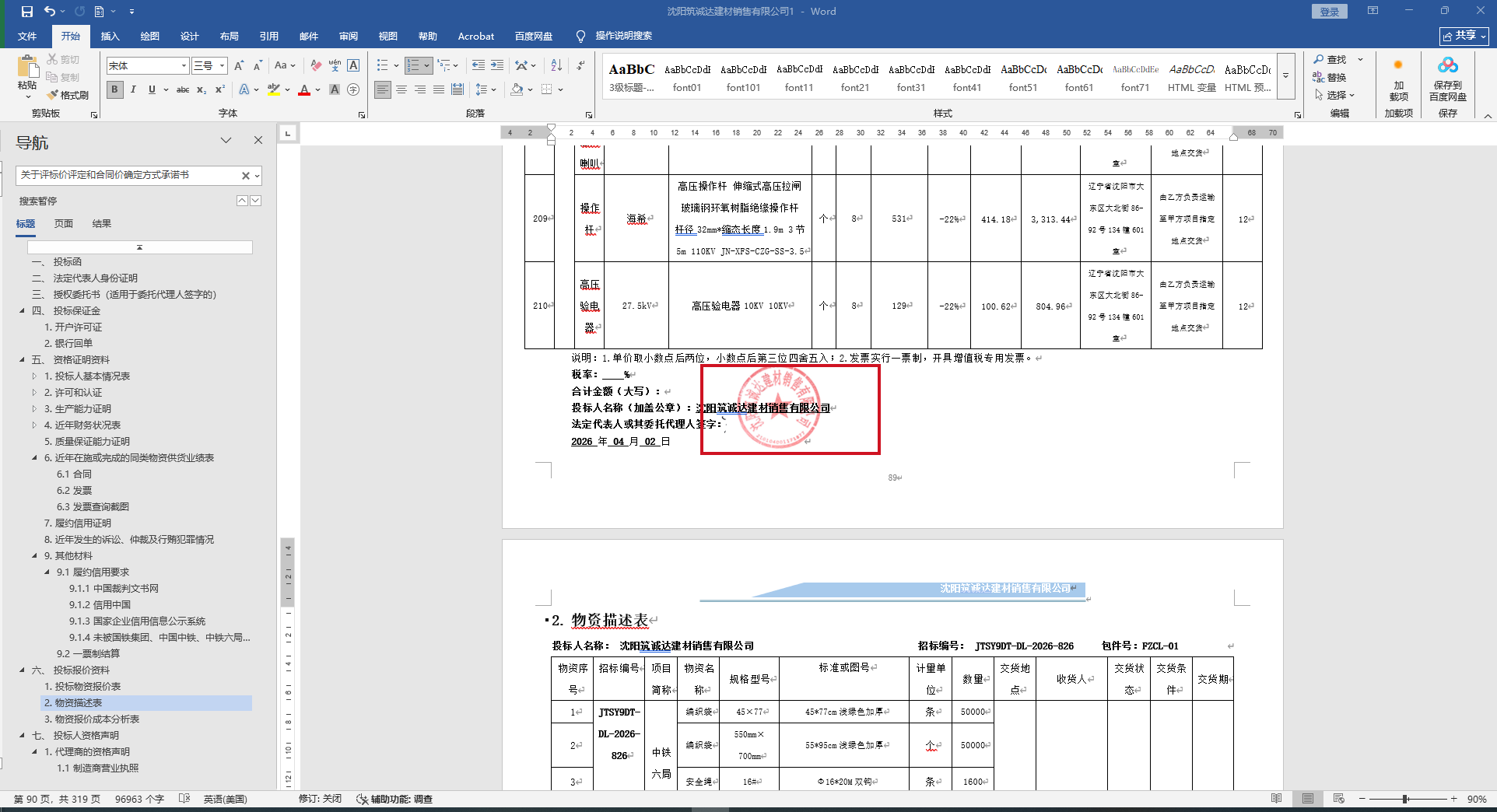Toggle bold formatting

[x=115, y=89]
